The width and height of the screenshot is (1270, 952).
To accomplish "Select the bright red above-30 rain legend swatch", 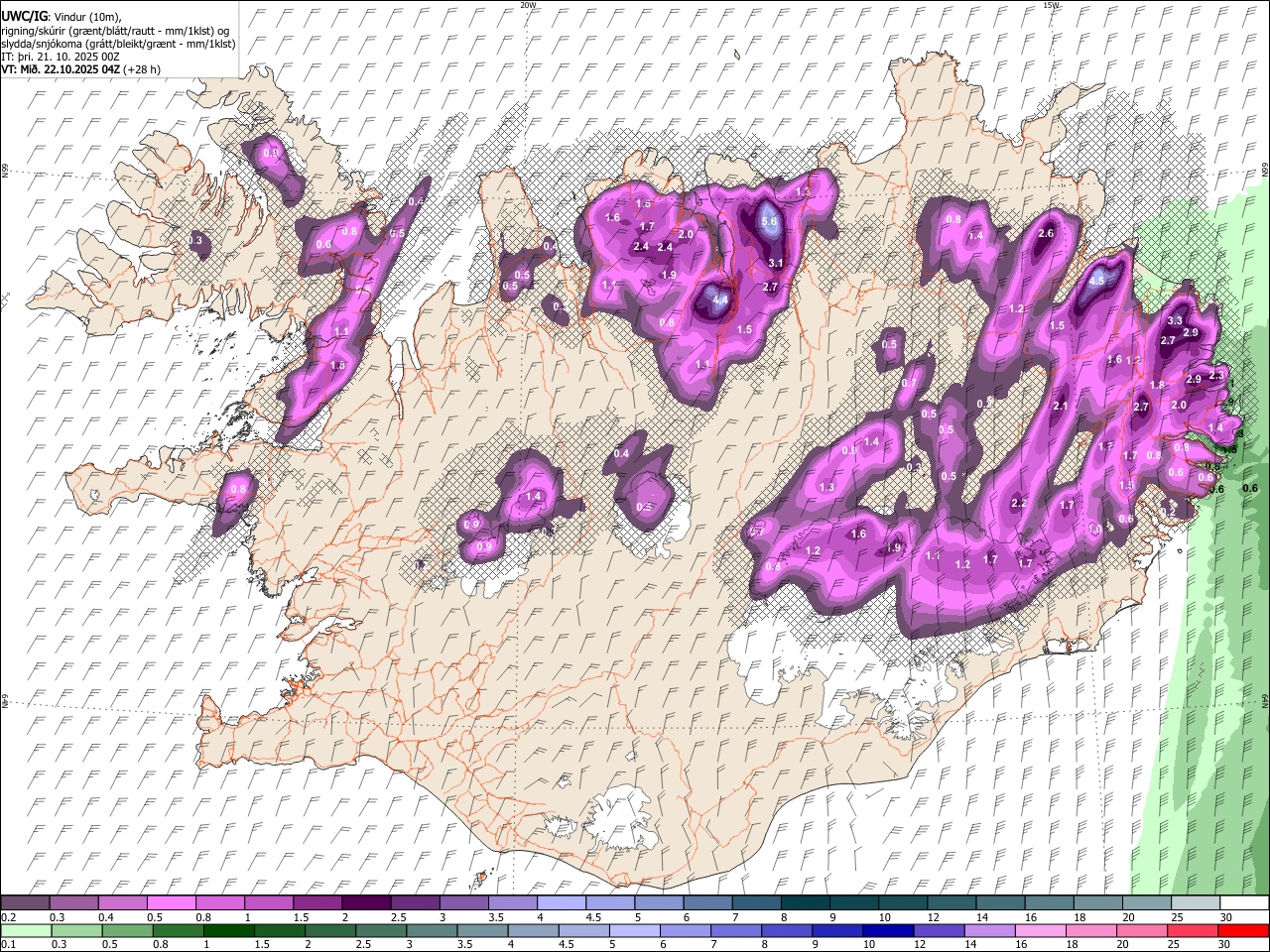I will (1243, 930).
